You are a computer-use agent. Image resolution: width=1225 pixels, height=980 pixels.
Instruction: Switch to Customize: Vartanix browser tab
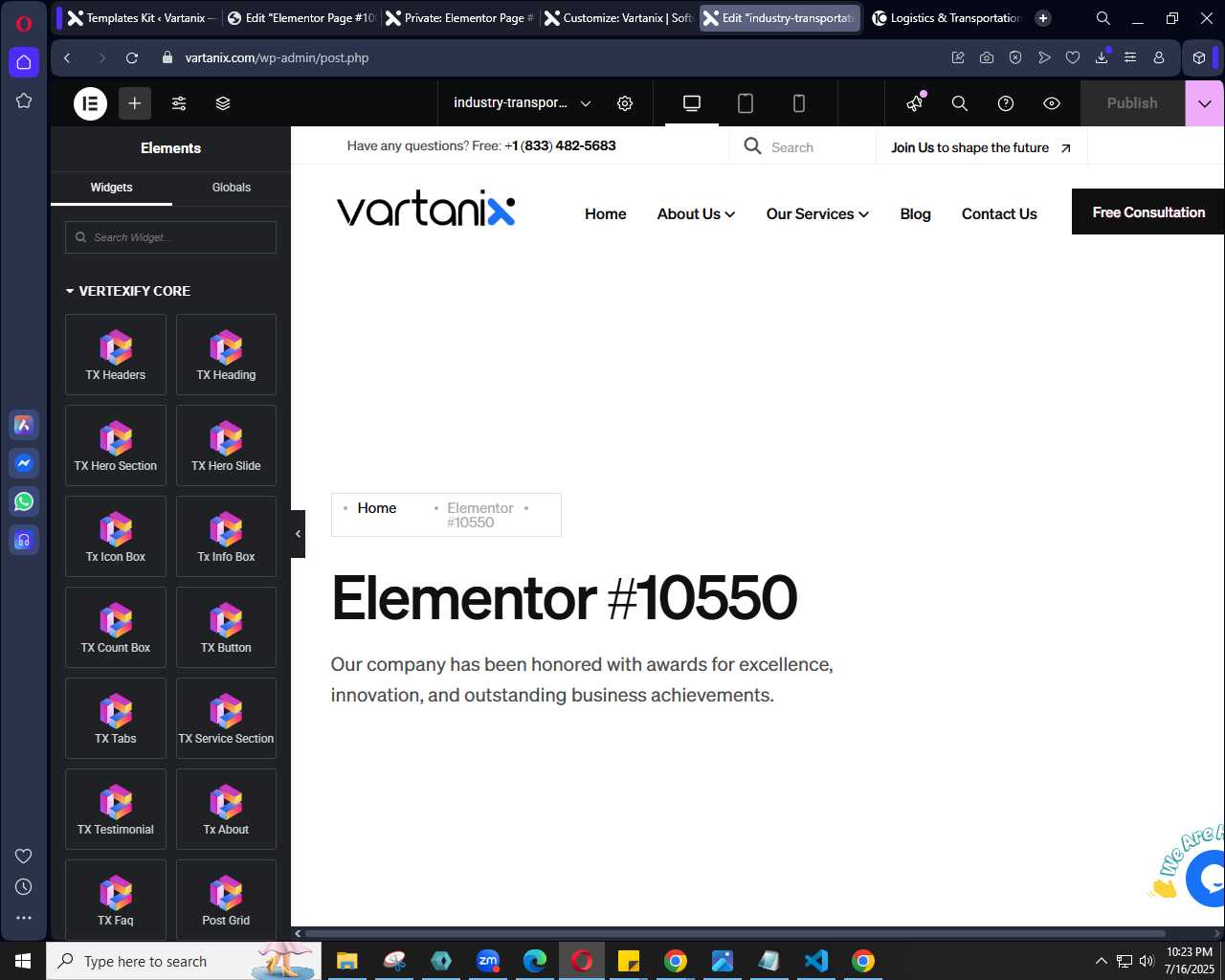[x=619, y=18]
